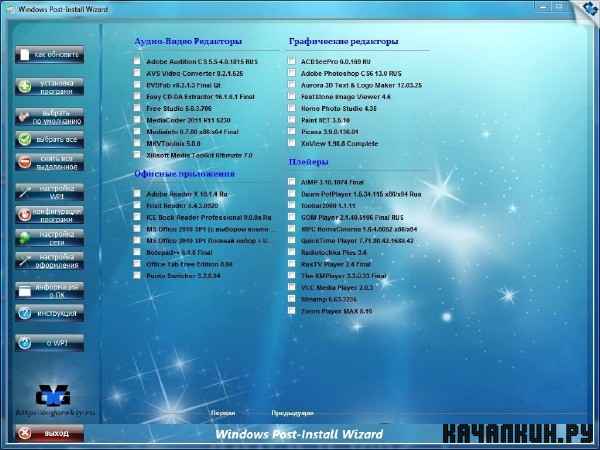
Task: Enable the Notepad++ checkbox
Action: pyautogui.click(x=137, y=252)
